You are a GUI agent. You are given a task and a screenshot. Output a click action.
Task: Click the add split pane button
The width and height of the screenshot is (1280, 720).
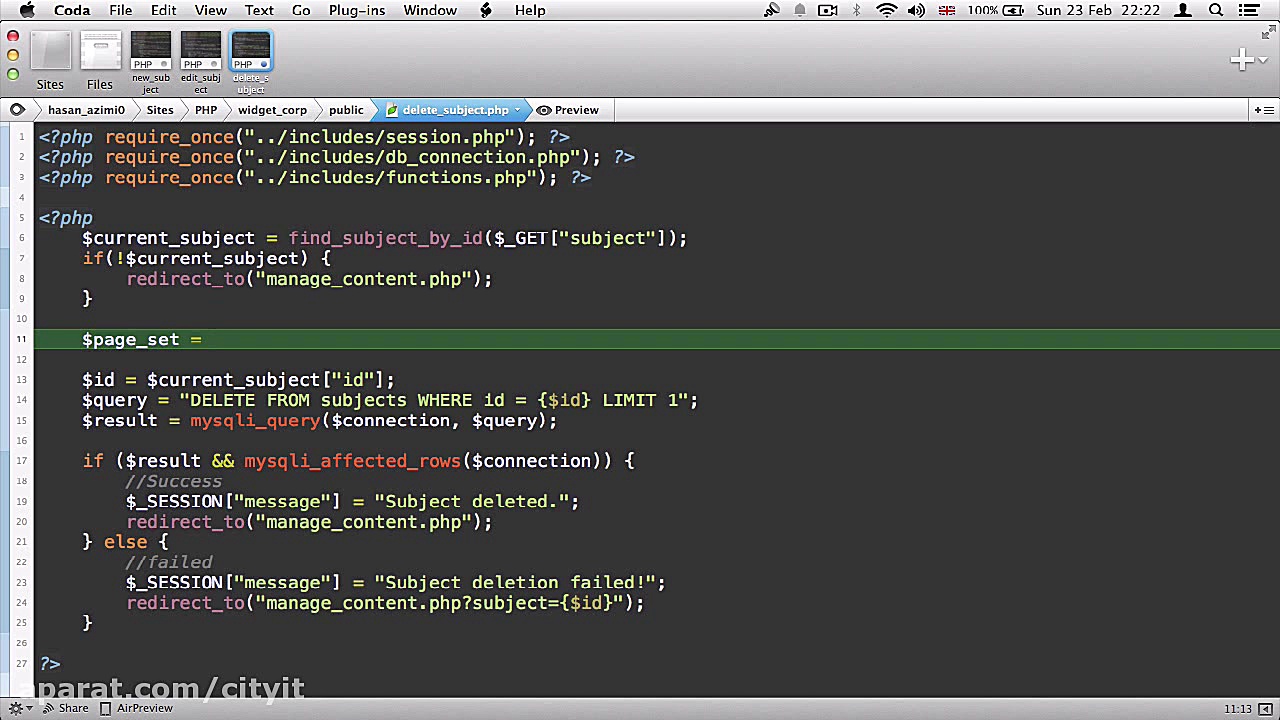click(x=1264, y=110)
